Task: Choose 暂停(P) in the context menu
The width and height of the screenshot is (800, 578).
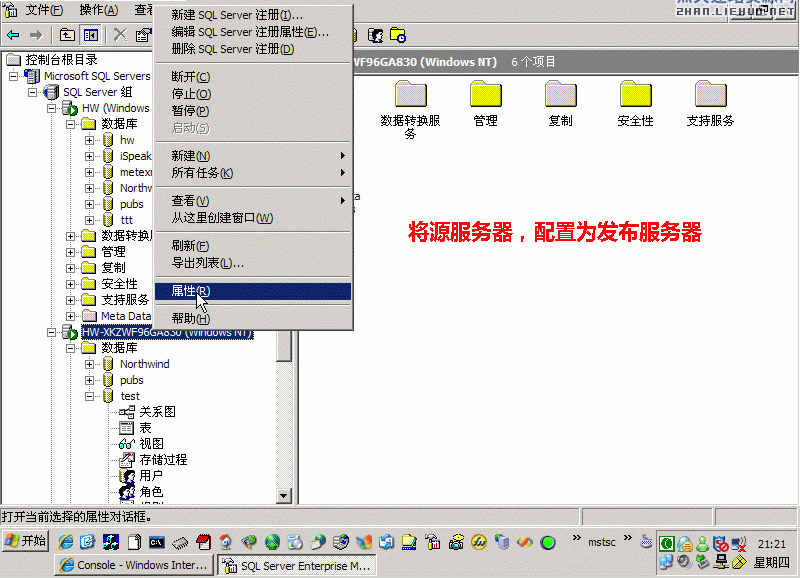Action: (253, 111)
